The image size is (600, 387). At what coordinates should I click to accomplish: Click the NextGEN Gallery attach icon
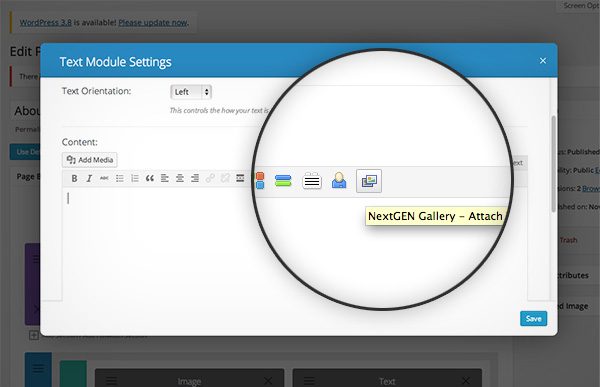369,181
